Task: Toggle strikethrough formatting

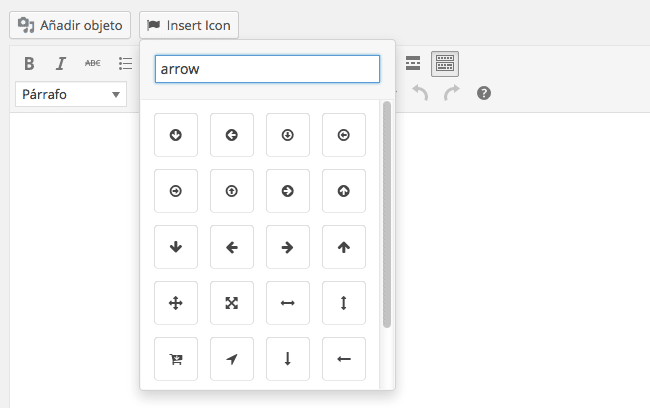Action: point(92,64)
